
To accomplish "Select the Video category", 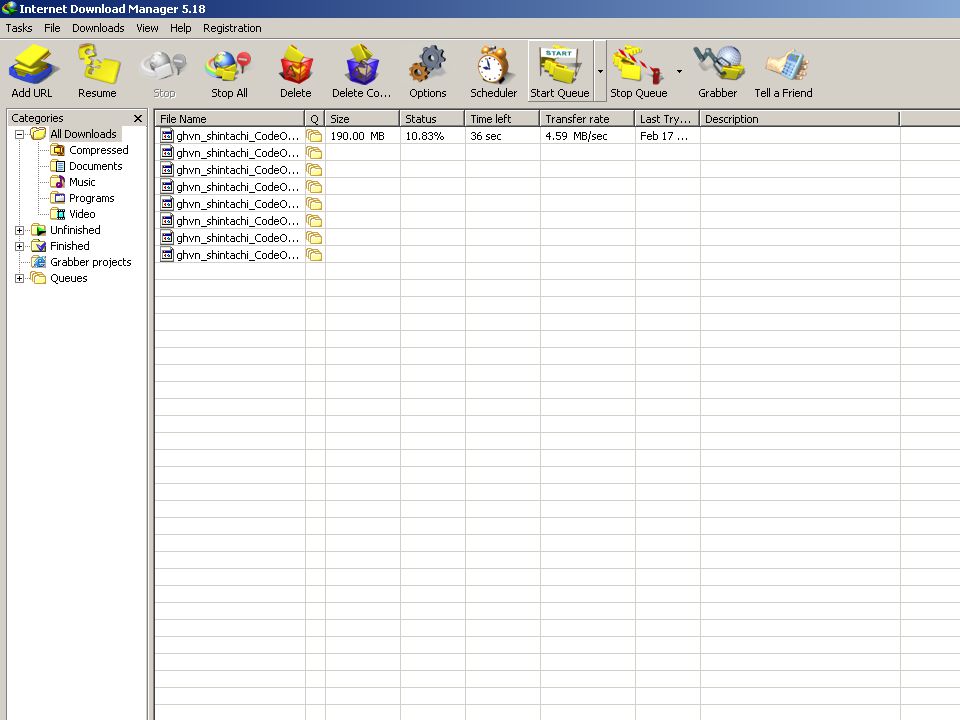I will pyautogui.click(x=82, y=214).
